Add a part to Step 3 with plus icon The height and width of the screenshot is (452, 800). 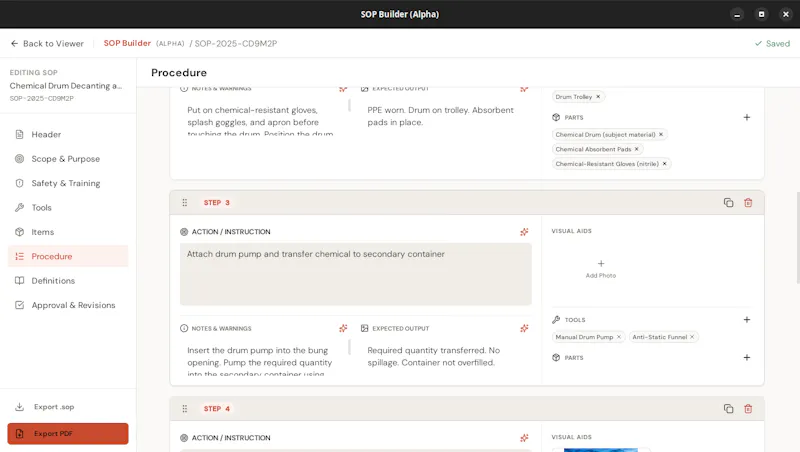click(x=746, y=358)
